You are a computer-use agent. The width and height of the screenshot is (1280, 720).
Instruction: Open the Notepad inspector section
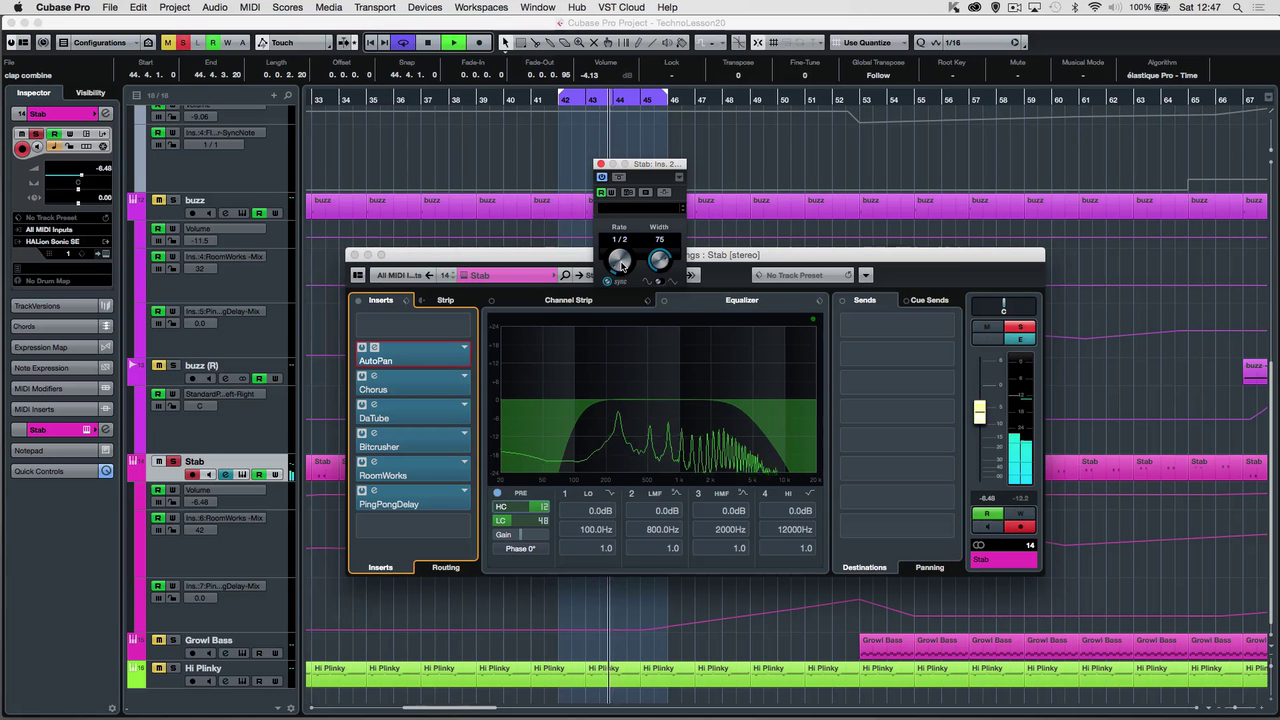coord(55,450)
